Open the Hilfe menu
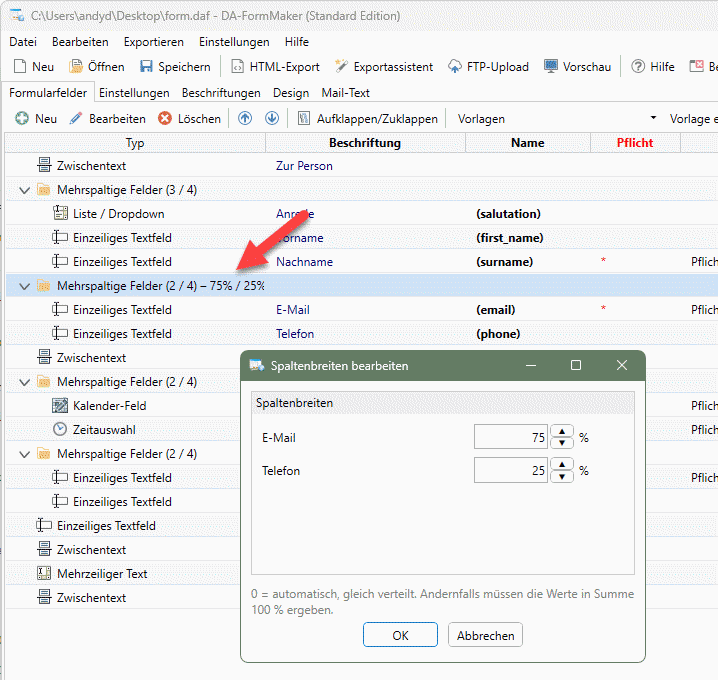 click(x=297, y=42)
